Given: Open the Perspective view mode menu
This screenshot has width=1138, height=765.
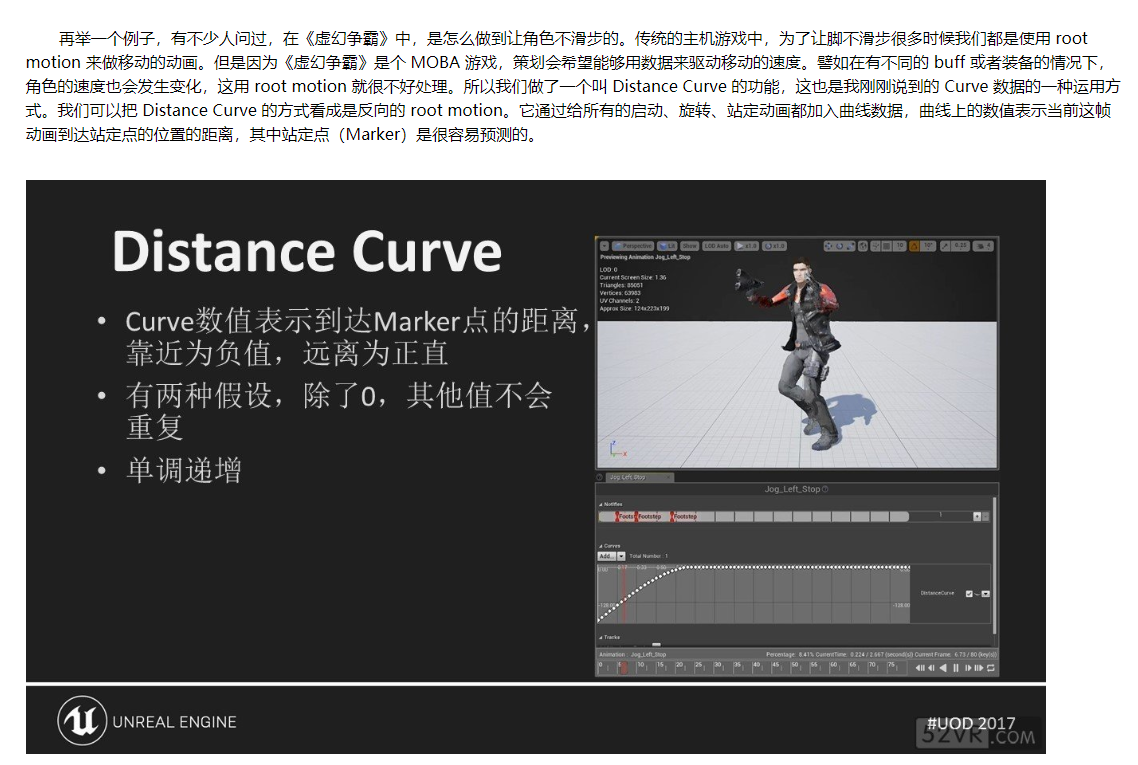Looking at the screenshot, I should pyautogui.click(x=633, y=246).
